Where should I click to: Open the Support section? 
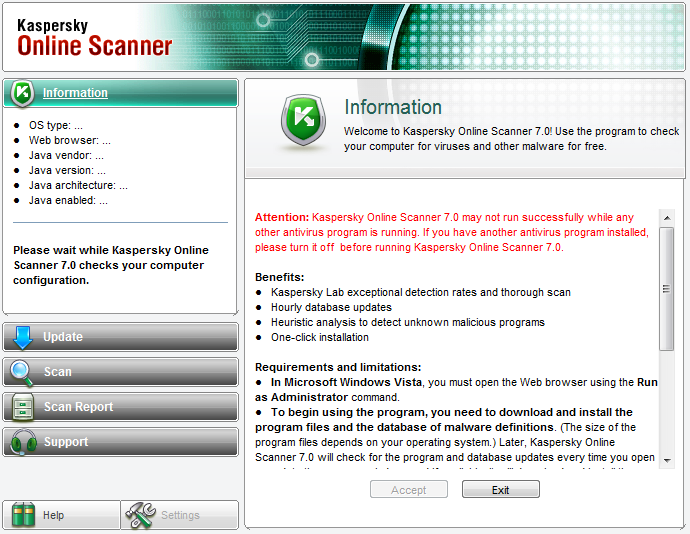pyautogui.click(x=121, y=442)
